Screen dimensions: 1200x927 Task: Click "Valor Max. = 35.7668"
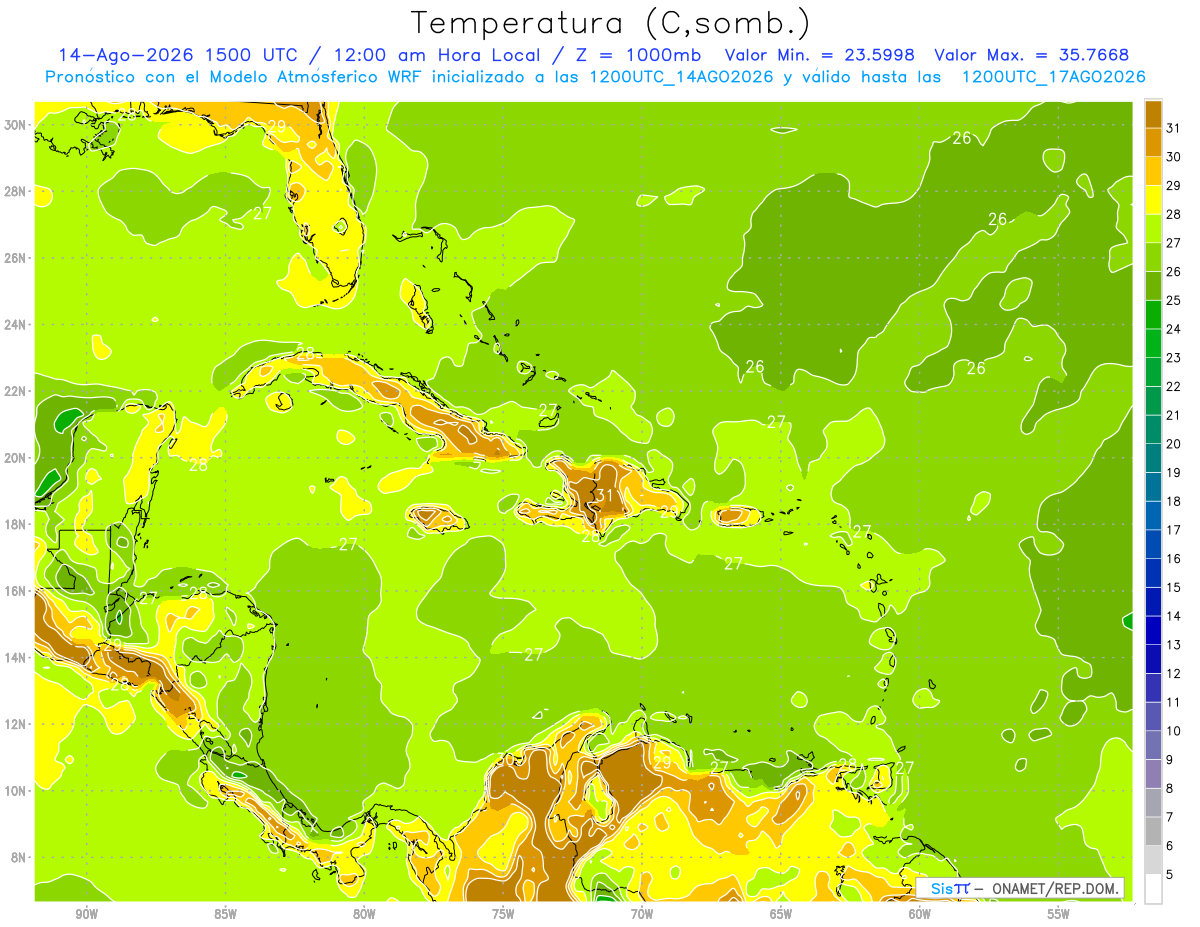[1031, 55]
